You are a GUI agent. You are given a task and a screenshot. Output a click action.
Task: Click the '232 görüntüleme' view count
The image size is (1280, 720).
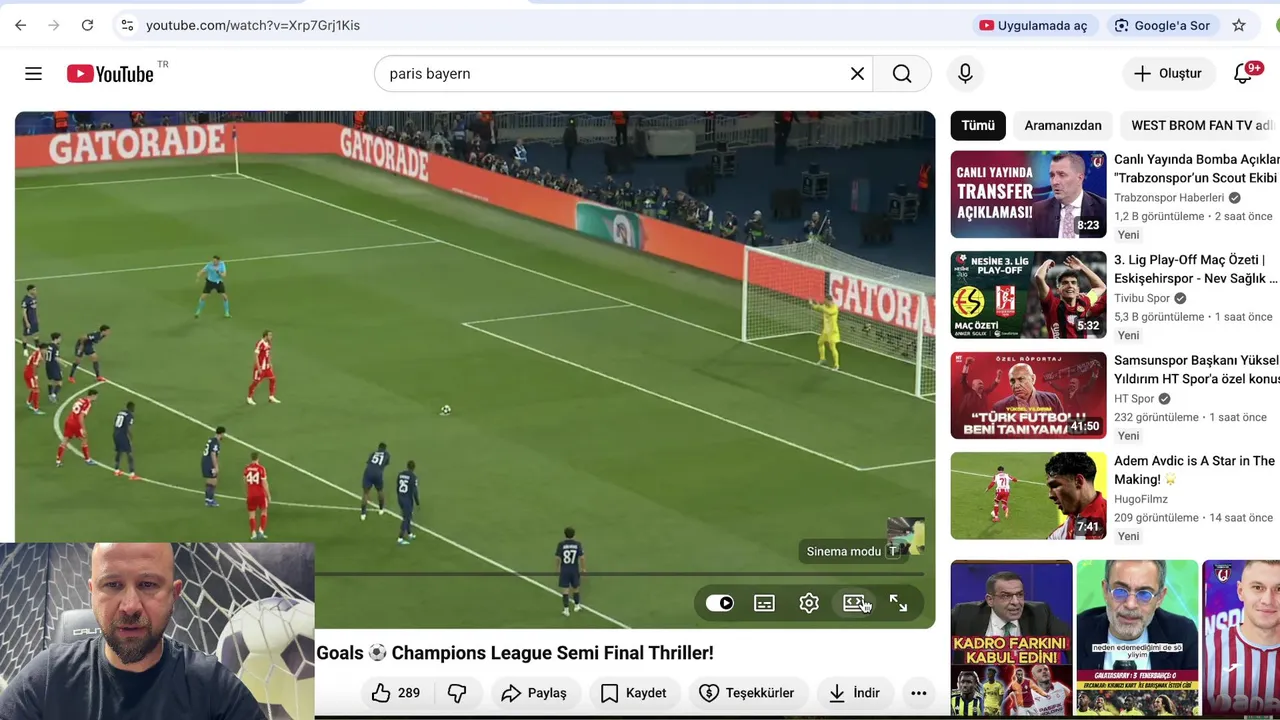tap(1156, 417)
